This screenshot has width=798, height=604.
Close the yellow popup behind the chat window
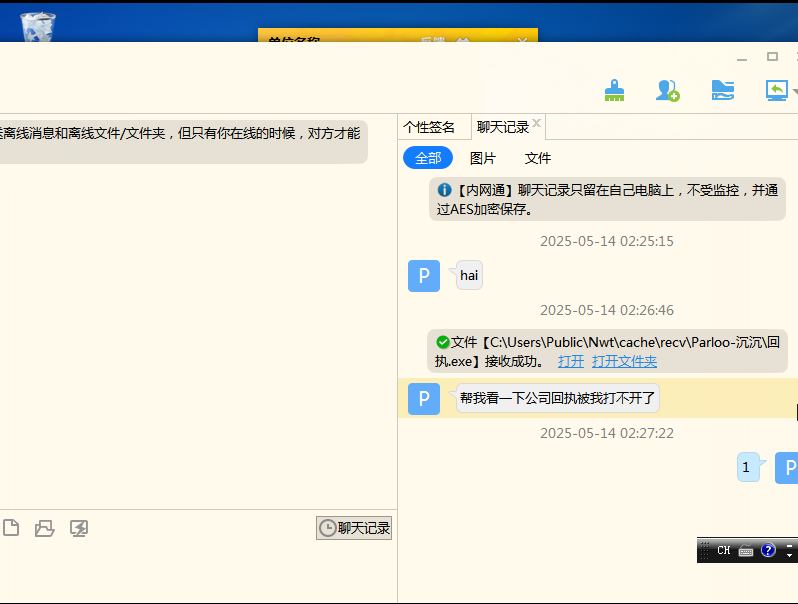click(522, 39)
